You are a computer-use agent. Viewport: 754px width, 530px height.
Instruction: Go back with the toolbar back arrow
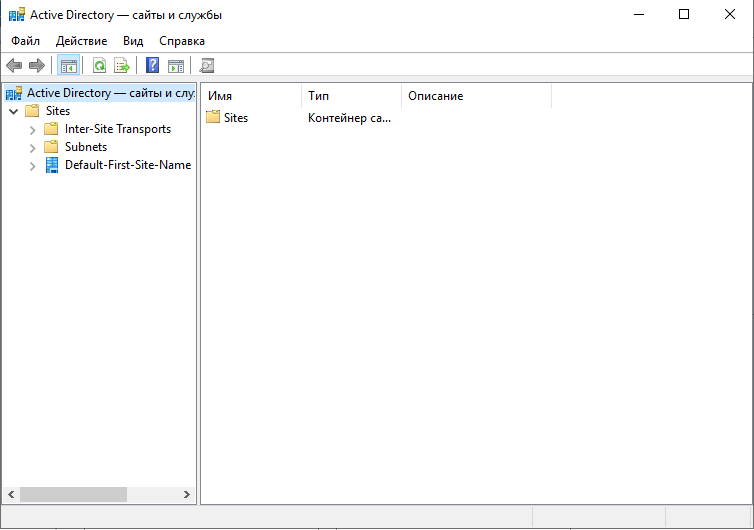14,65
